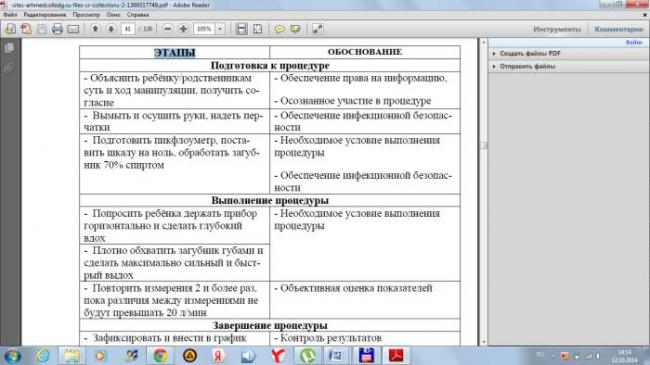Open Windows Explorer folder on taskbar
The height and width of the screenshot is (365, 650).
tap(72, 356)
